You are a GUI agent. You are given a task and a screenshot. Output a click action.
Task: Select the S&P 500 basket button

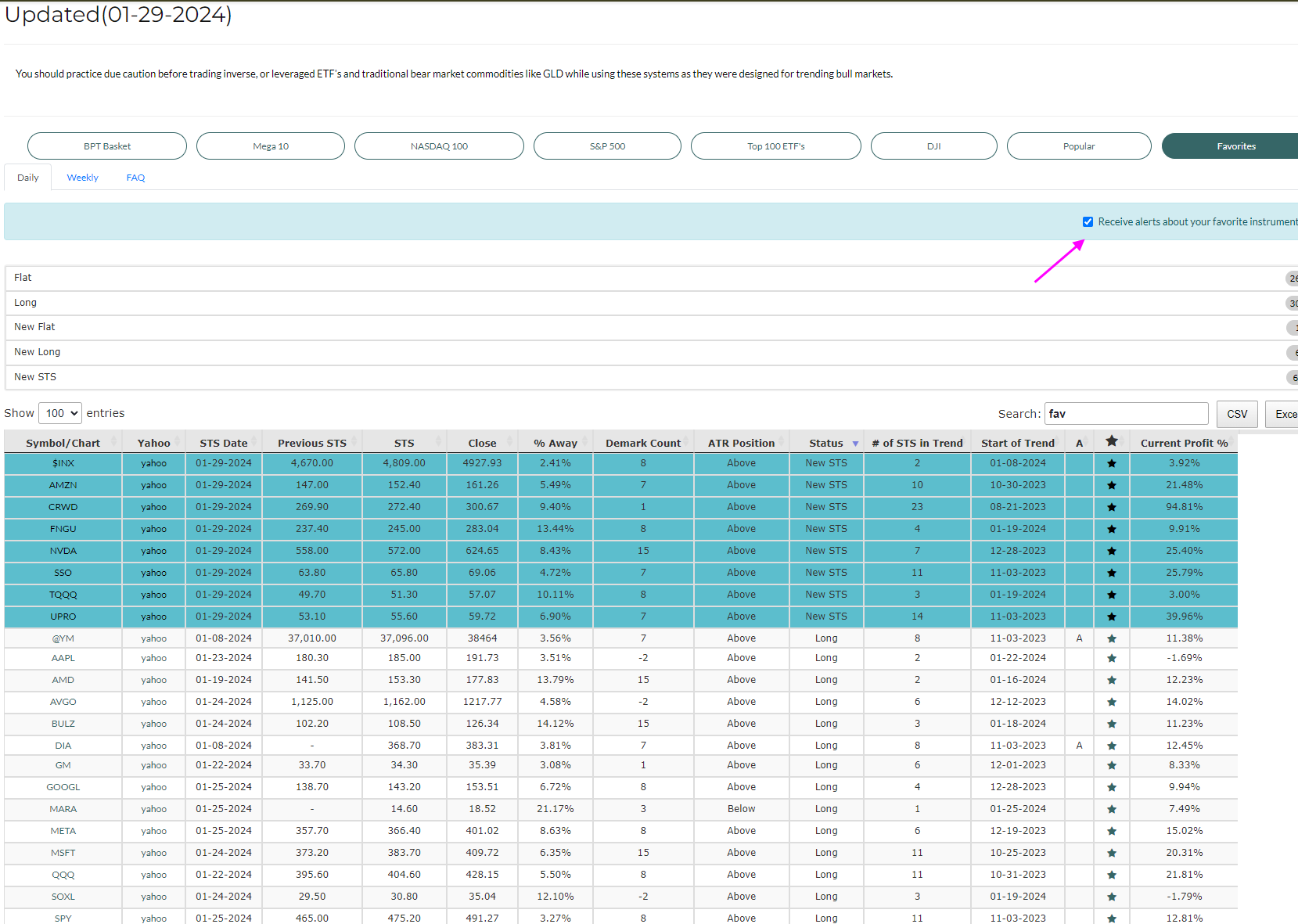pos(607,146)
